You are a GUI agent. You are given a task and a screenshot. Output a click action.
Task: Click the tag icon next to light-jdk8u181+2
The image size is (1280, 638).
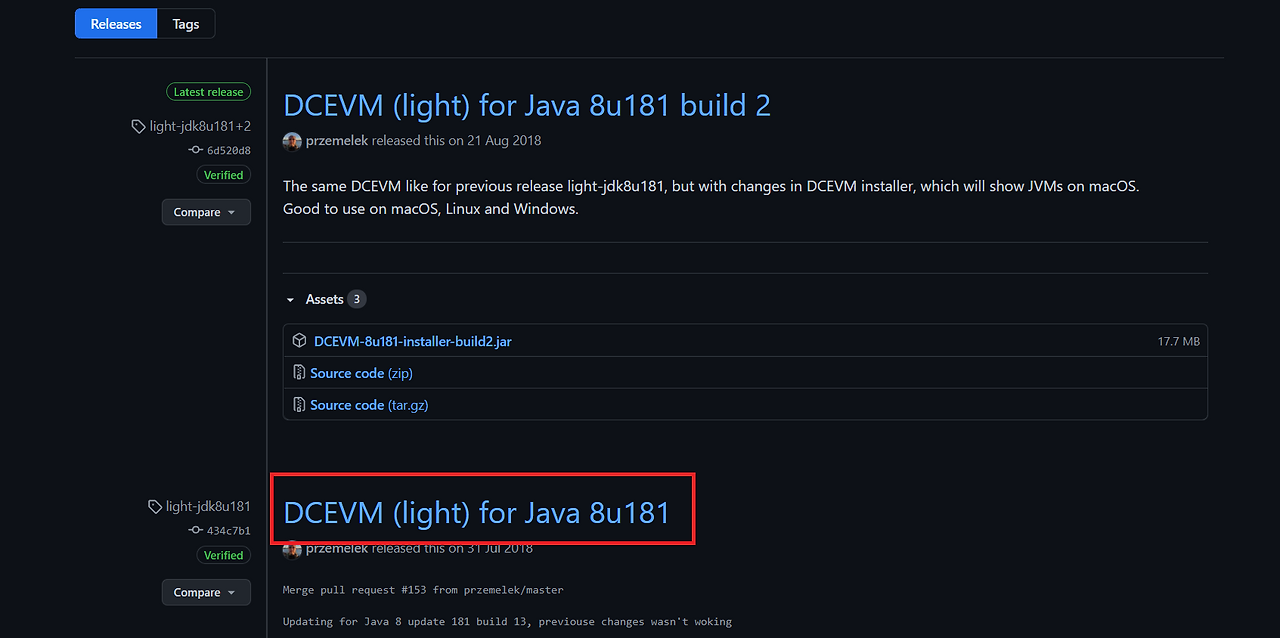point(139,125)
